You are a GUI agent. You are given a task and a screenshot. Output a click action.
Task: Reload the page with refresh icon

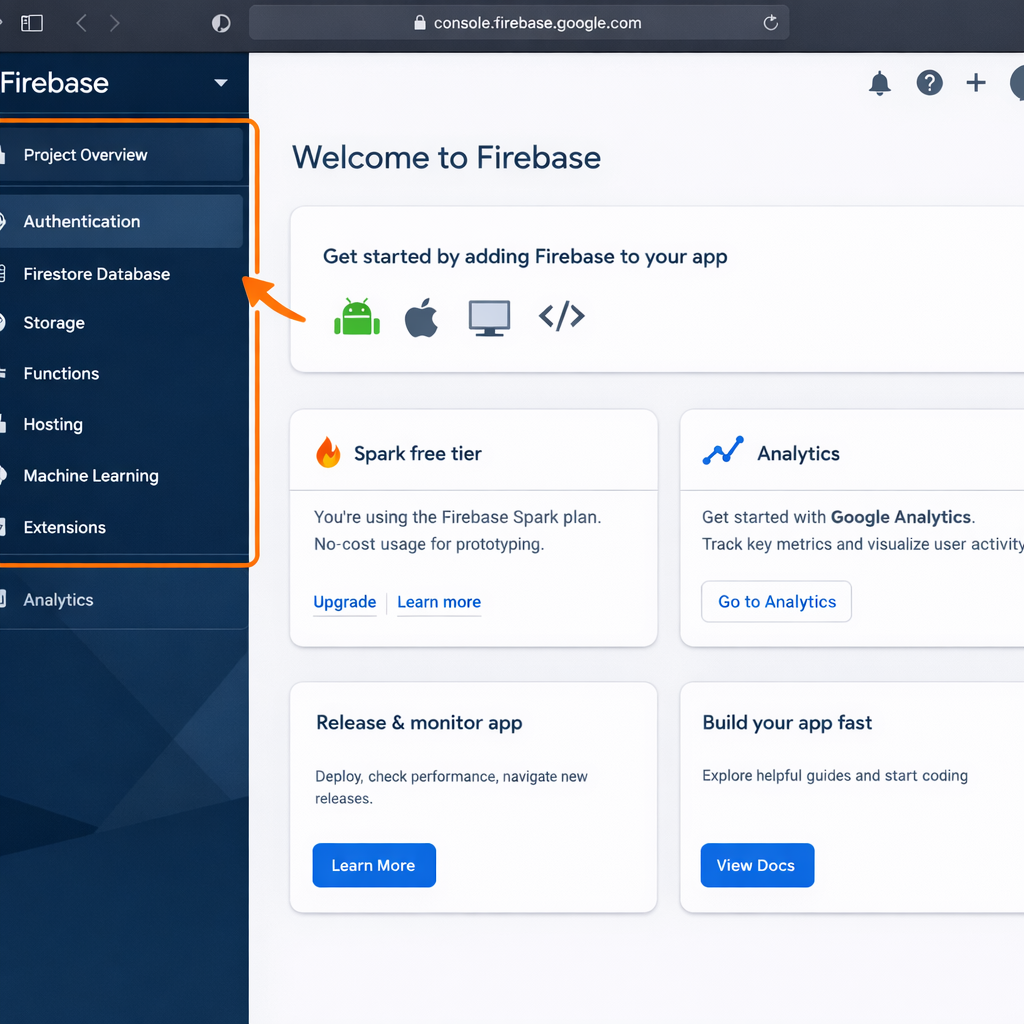pyautogui.click(x=770, y=23)
